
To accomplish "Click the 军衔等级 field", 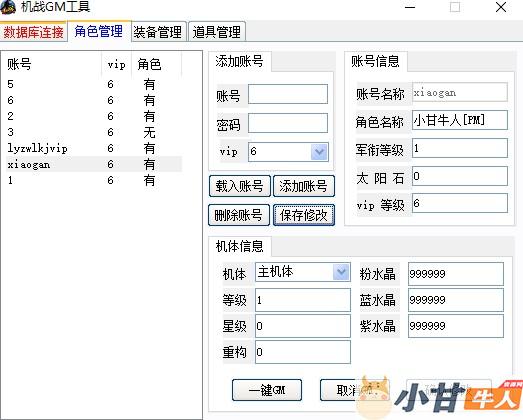I will click(460, 148).
